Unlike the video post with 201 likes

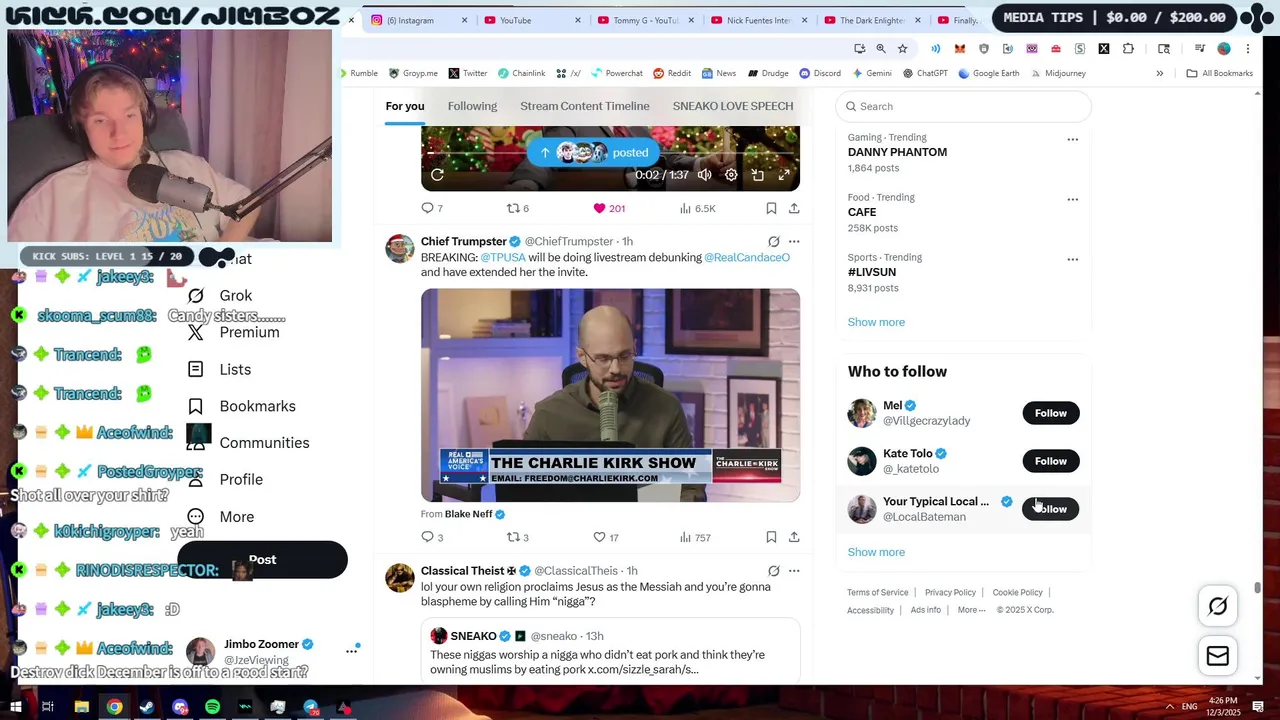pyautogui.click(x=608, y=208)
